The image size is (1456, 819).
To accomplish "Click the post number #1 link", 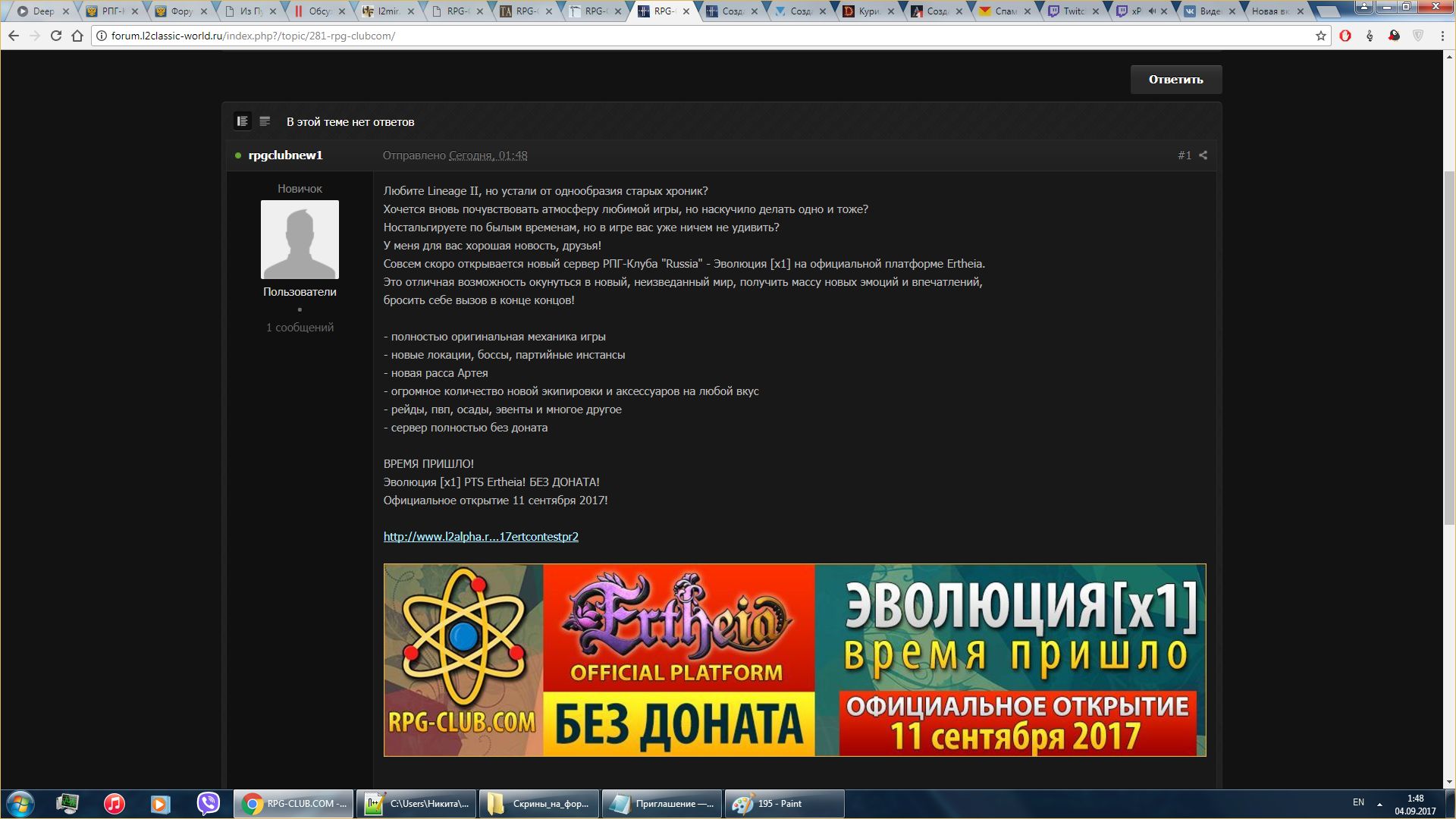I will 1185,155.
